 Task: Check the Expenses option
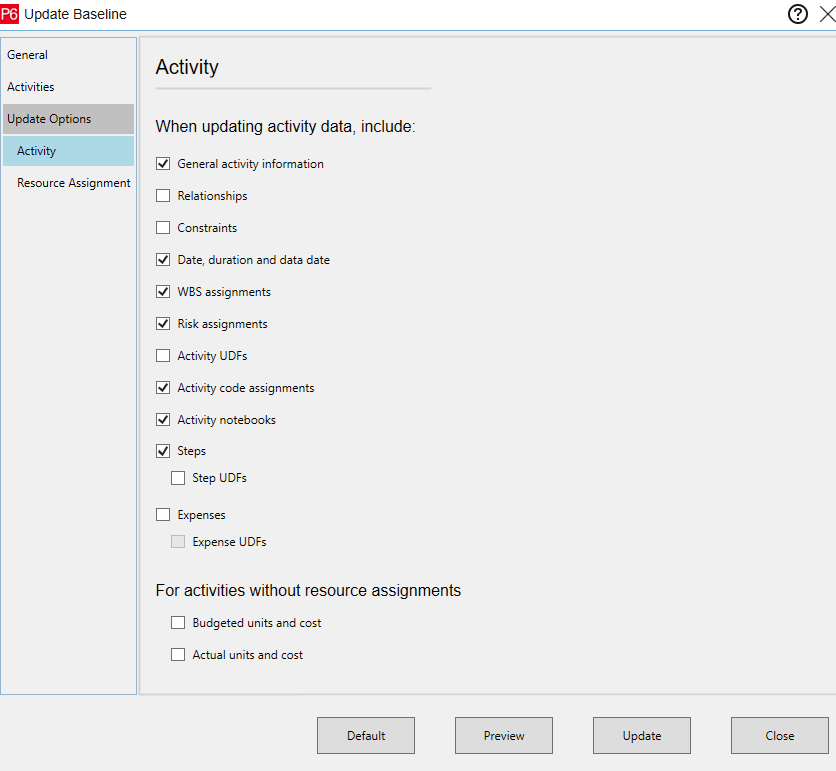(163, 514)
